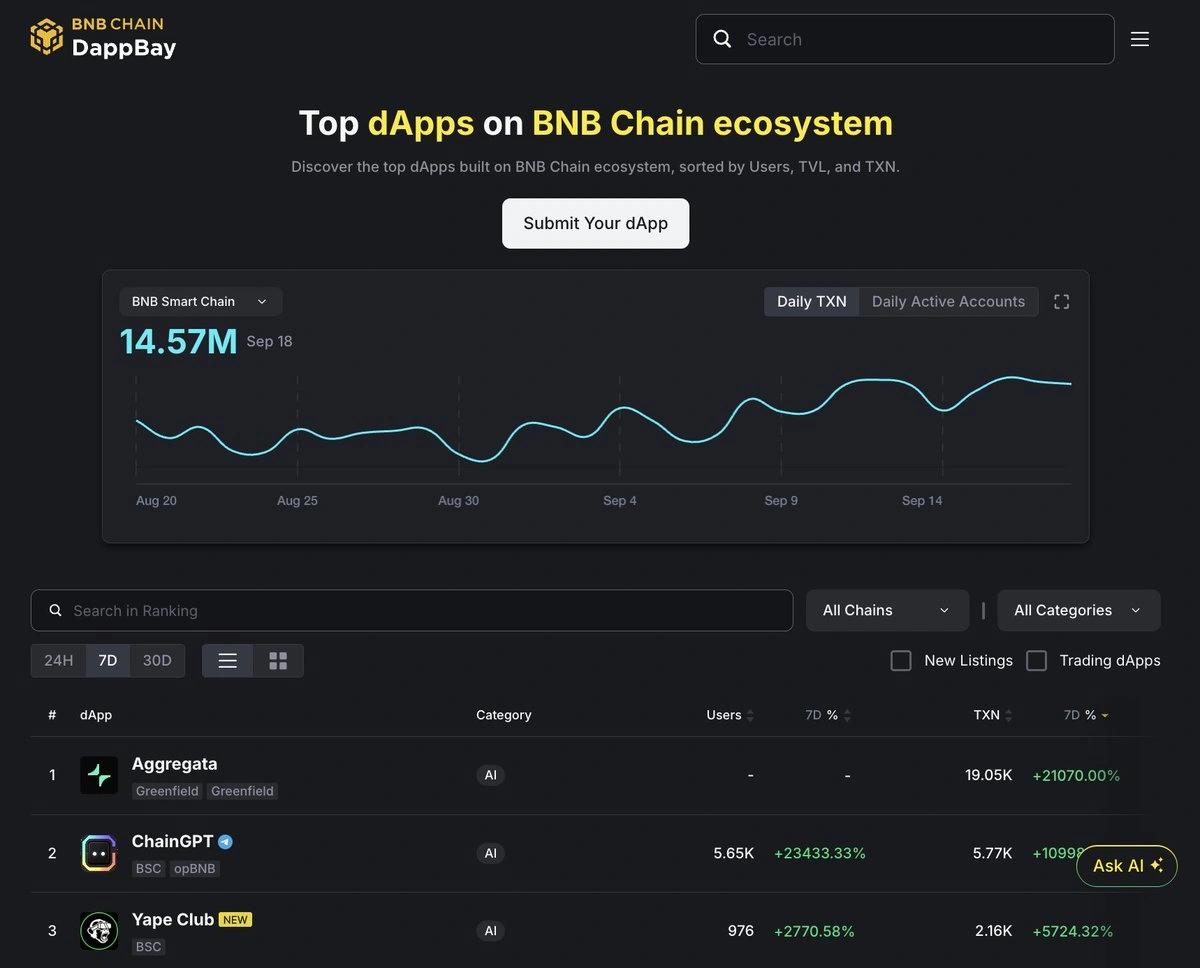Open the BNB Smart Chain dropdown
The width and height of the screenshot is (1200, 968).
click(x=200, y=302)
